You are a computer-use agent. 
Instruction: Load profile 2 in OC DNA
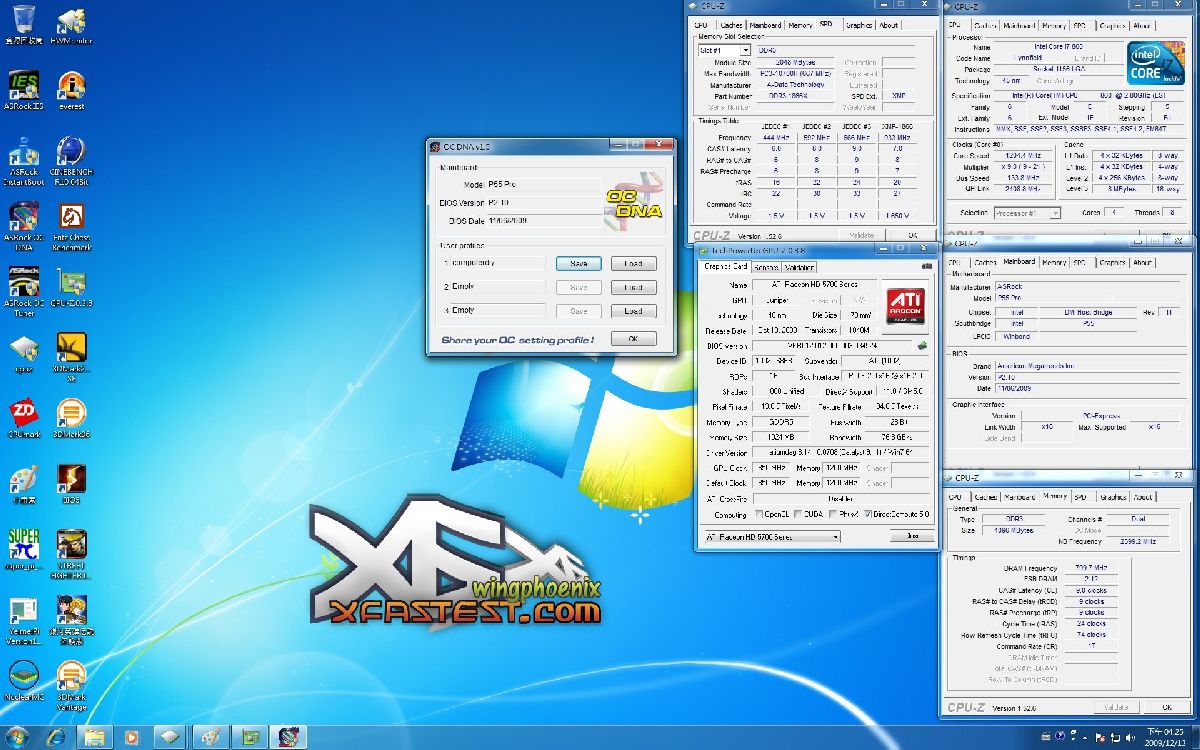(633, 288)
